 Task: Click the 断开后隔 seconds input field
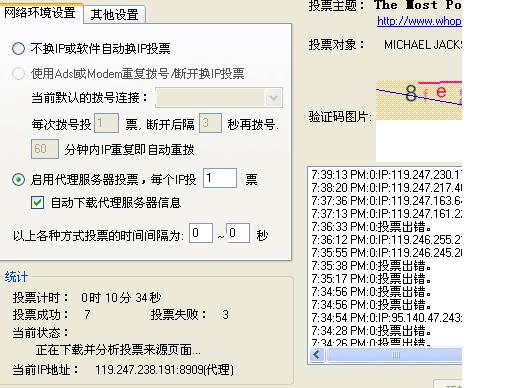tap(210, 123)
